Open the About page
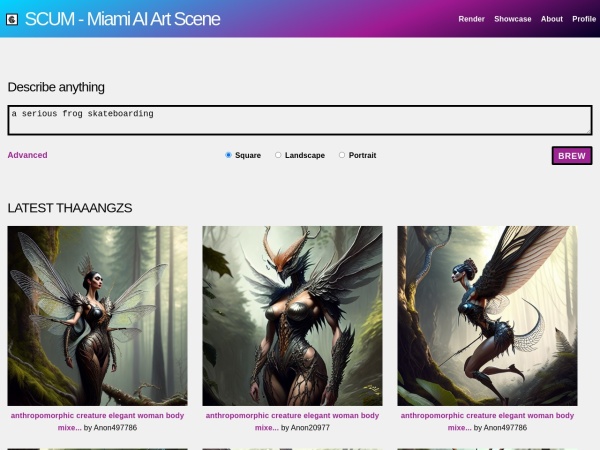Viewport: 600px width, 450px height. coord(551,19)
